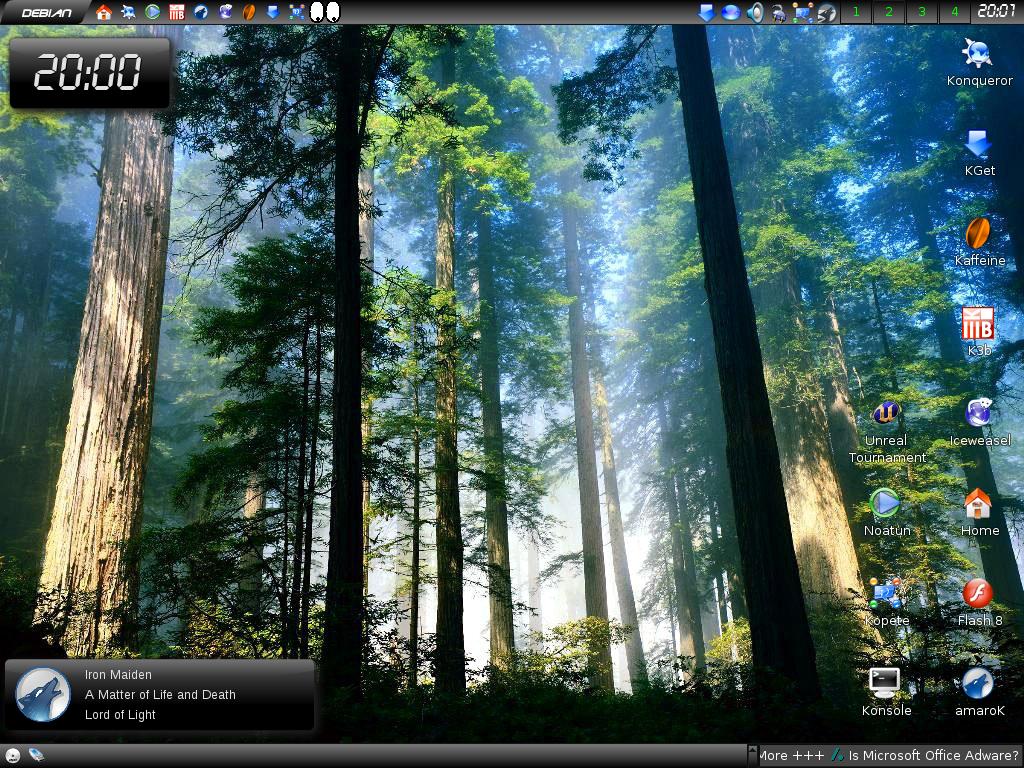The height and width of the screenshot is (768, 1024).
Task: Start Kaffeine from the top panel launcher
Action: point(249,12)
